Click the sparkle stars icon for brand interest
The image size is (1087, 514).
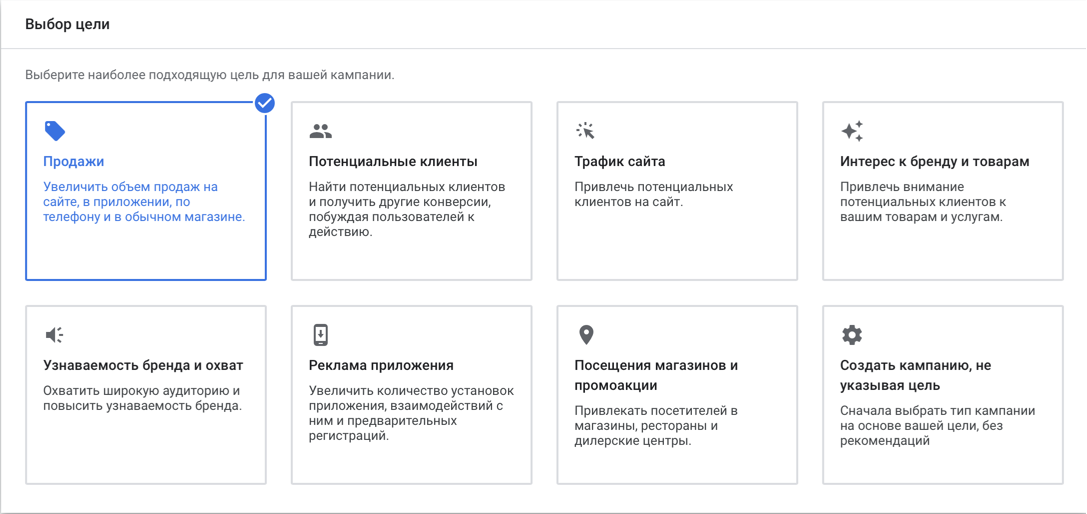pos(852,130)
